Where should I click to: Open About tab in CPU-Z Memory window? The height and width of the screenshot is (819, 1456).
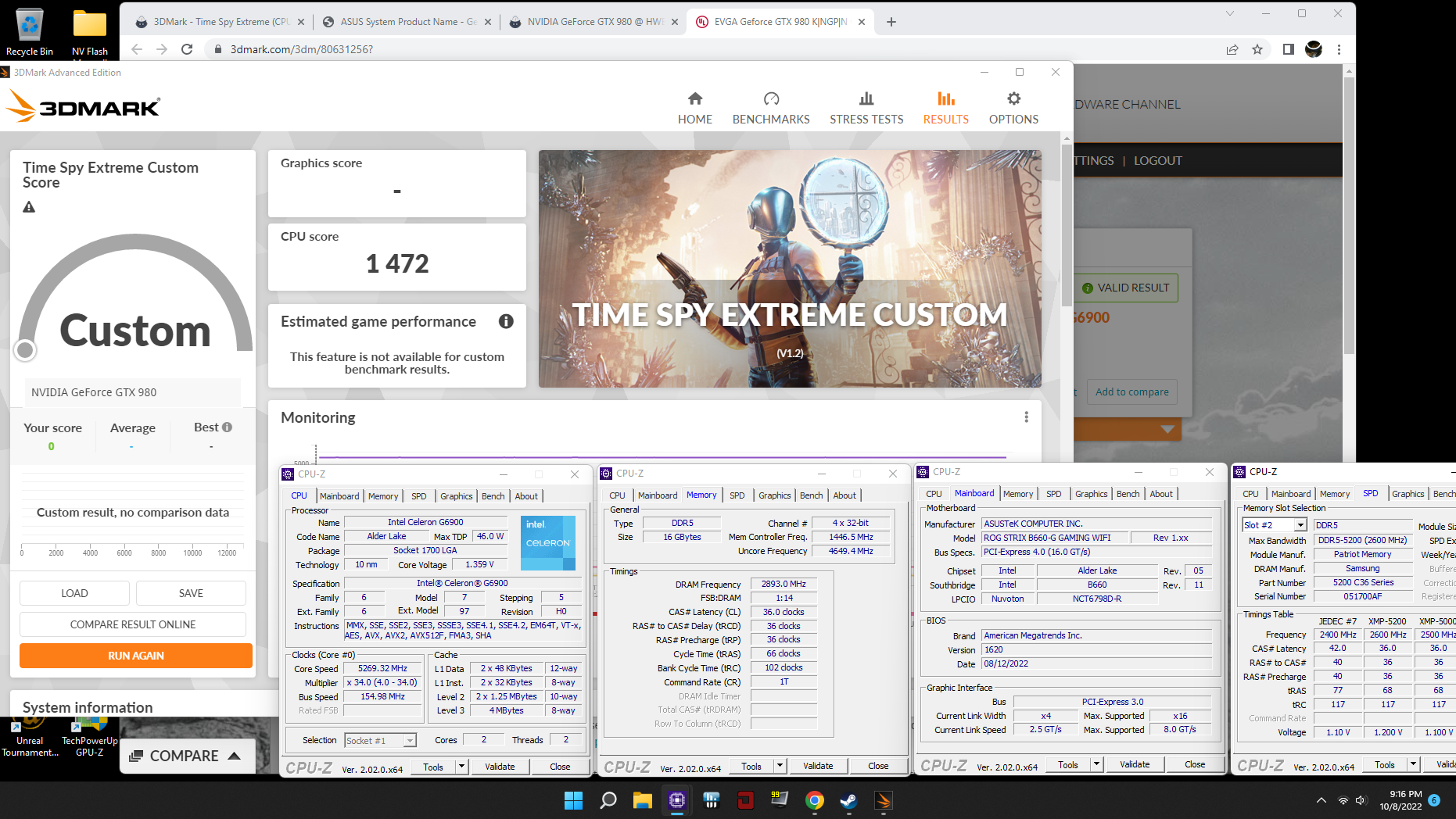click(844, 495)
